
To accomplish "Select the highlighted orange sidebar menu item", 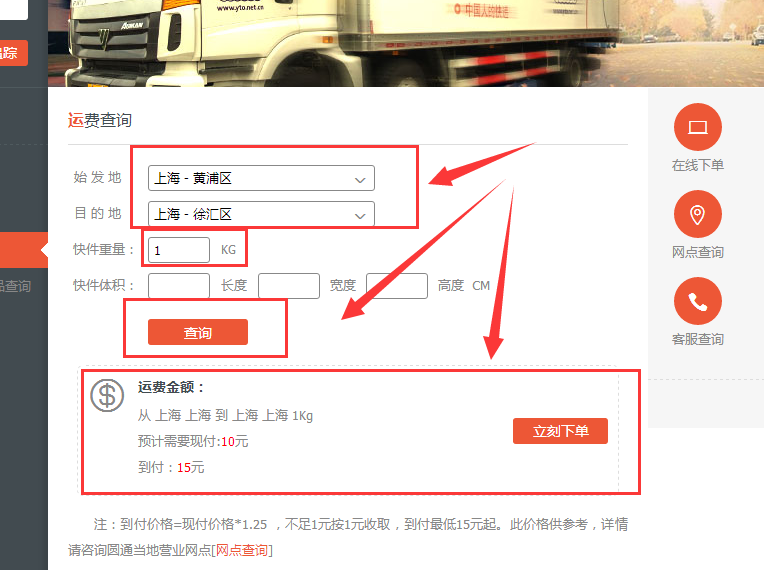I will point(24,250).
